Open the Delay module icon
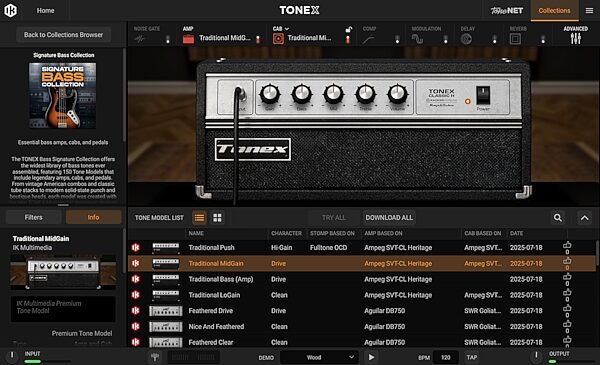Screen dimensions: 600x365 coord(466,39)
